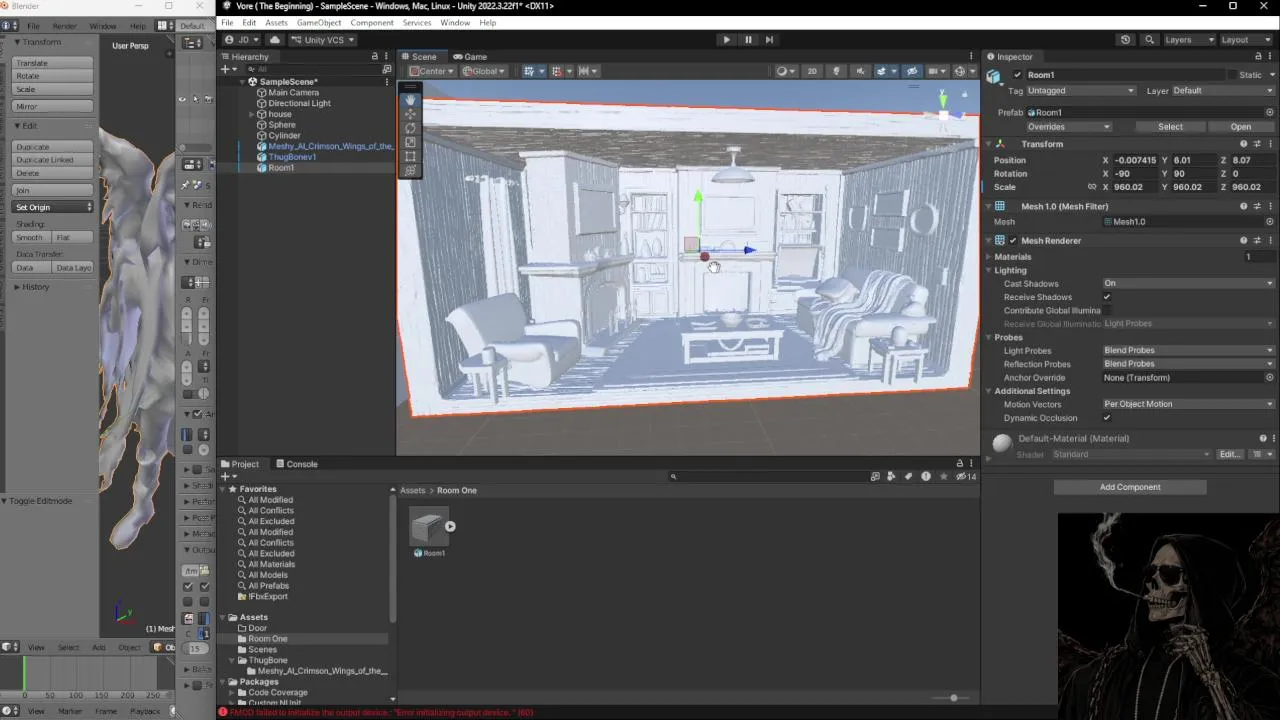The width and height of the screenshot is (1280, 720).
Task: Toggle scene visibility hidden-eye icon
Action: [911, 71]
